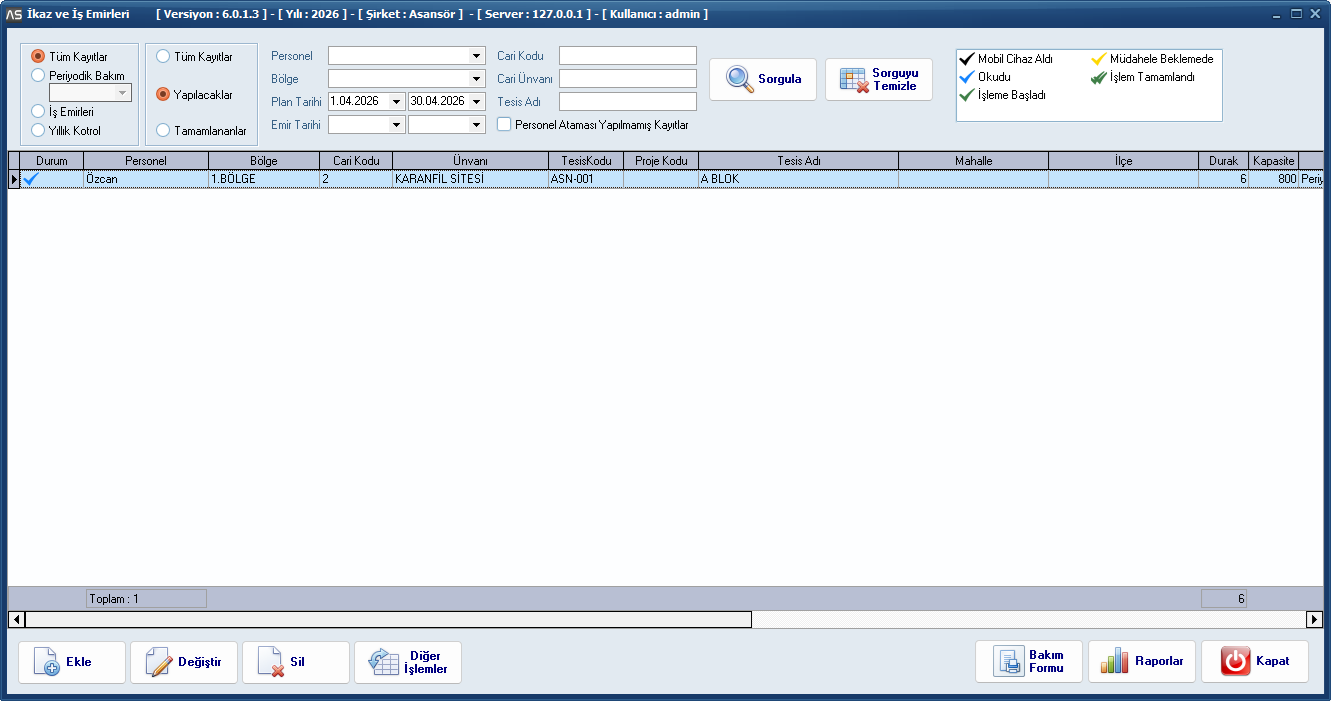Open the Plan Tarihi start date picker
This screenshot has width=1331, height=701.
397,102
